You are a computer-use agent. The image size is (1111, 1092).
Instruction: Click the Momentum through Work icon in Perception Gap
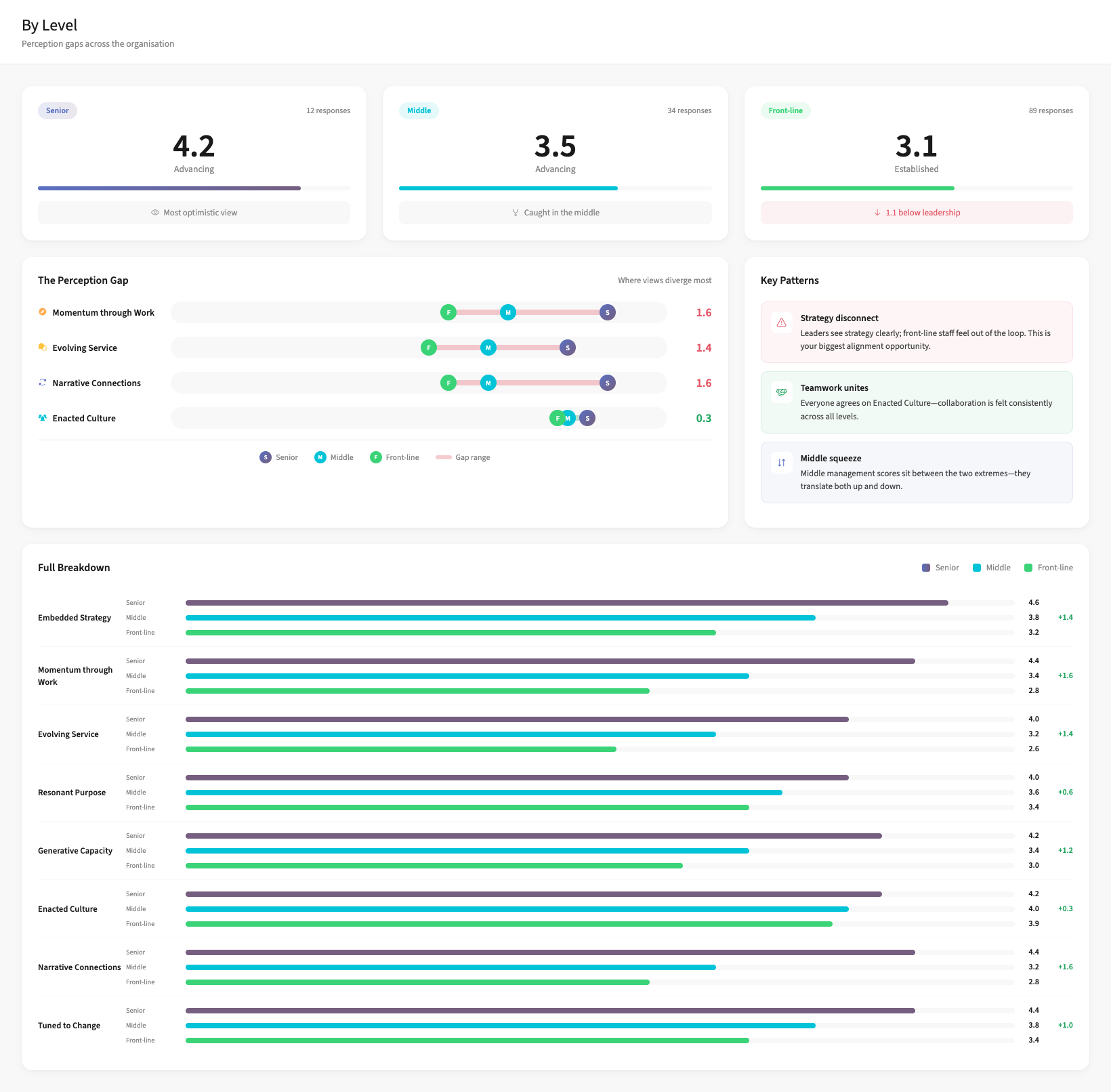(x=43, y=312)
